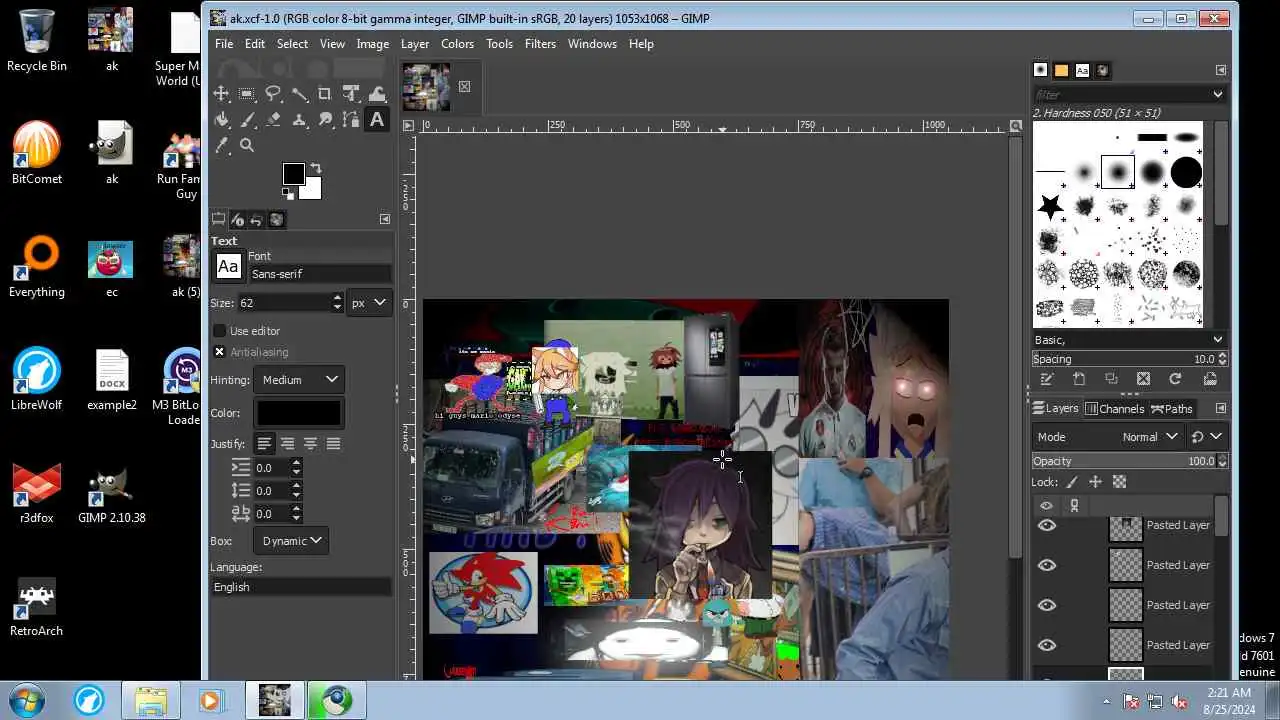Select the Paths tool

351,120
